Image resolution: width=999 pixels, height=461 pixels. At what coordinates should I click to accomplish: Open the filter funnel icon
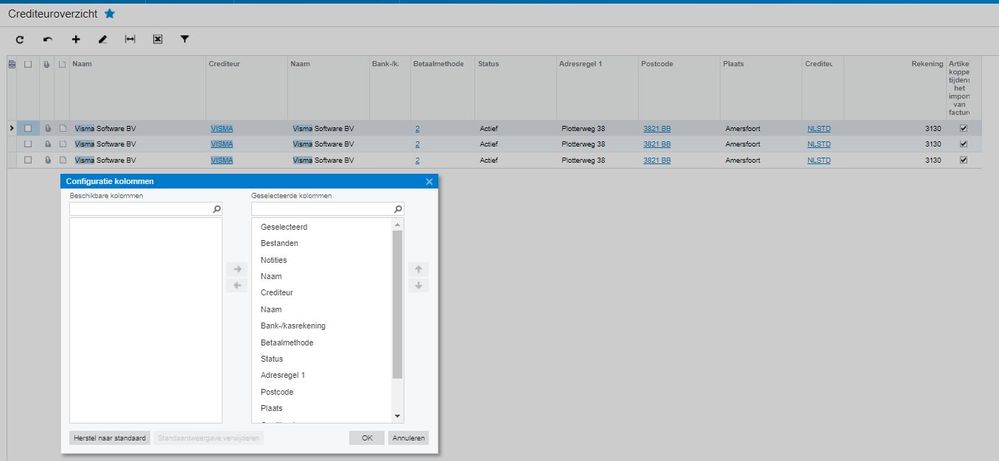coord(184,39)
